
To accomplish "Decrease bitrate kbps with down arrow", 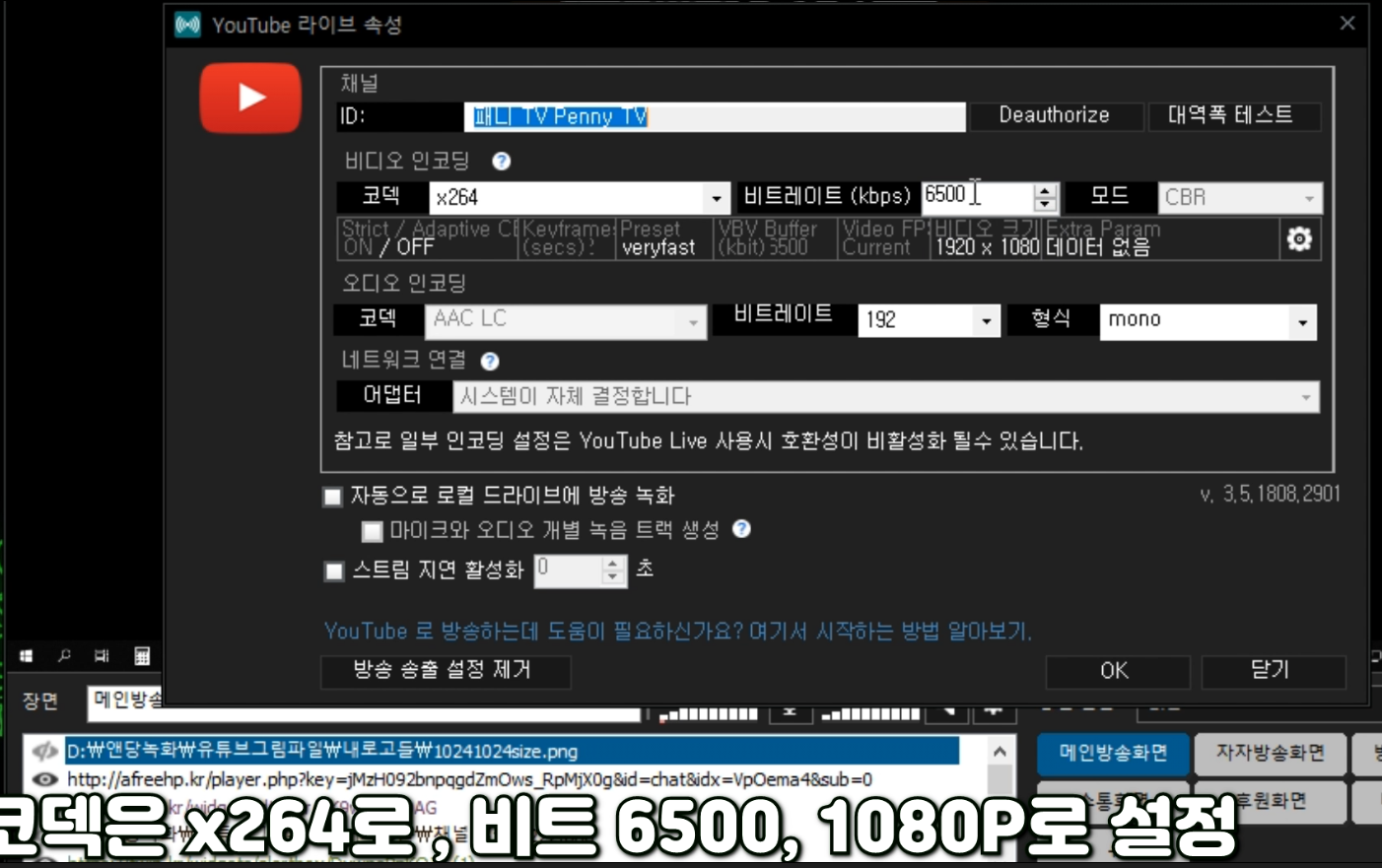I will (1046, 205).
